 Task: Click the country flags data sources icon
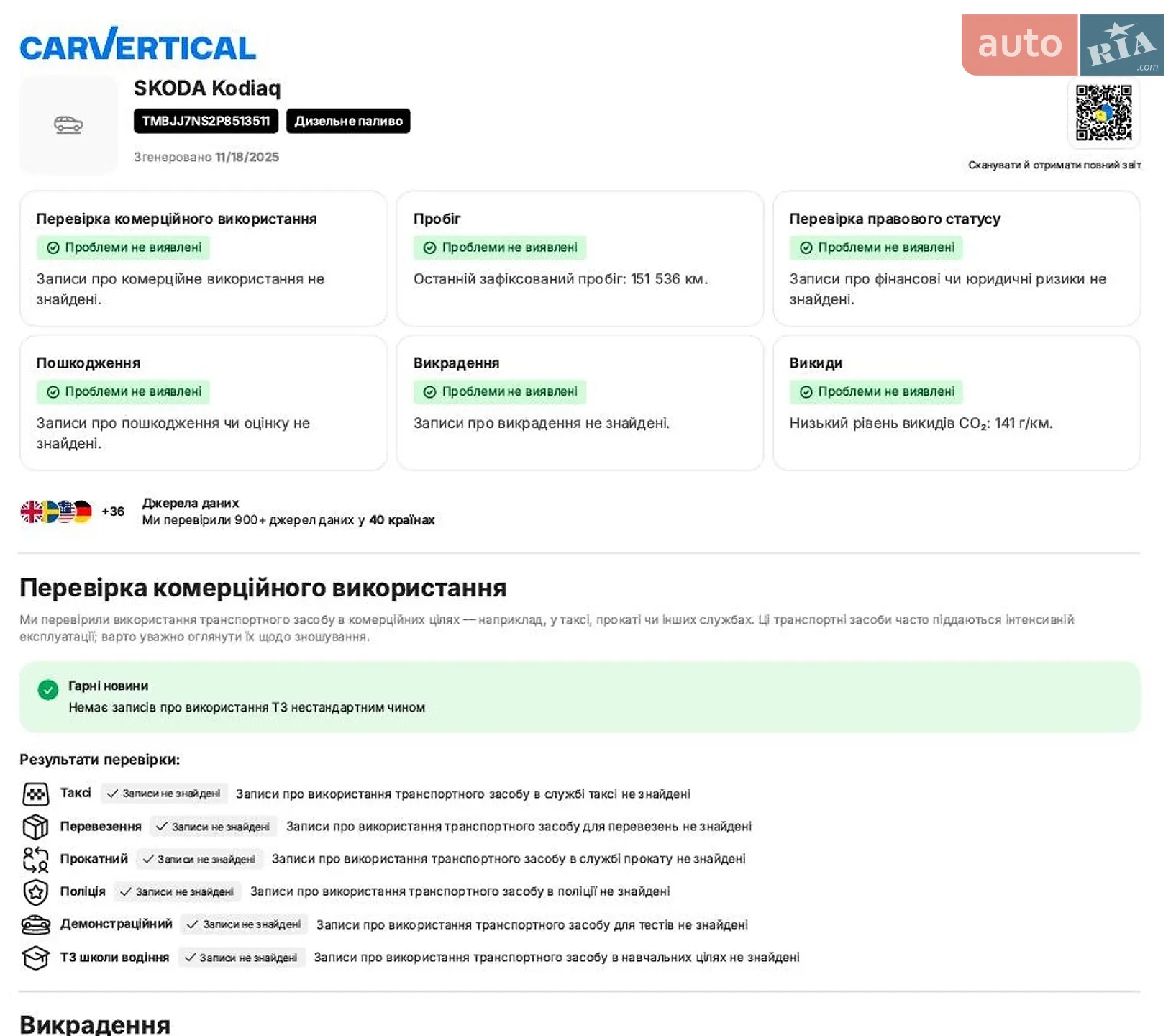click(x=56, y=512)
